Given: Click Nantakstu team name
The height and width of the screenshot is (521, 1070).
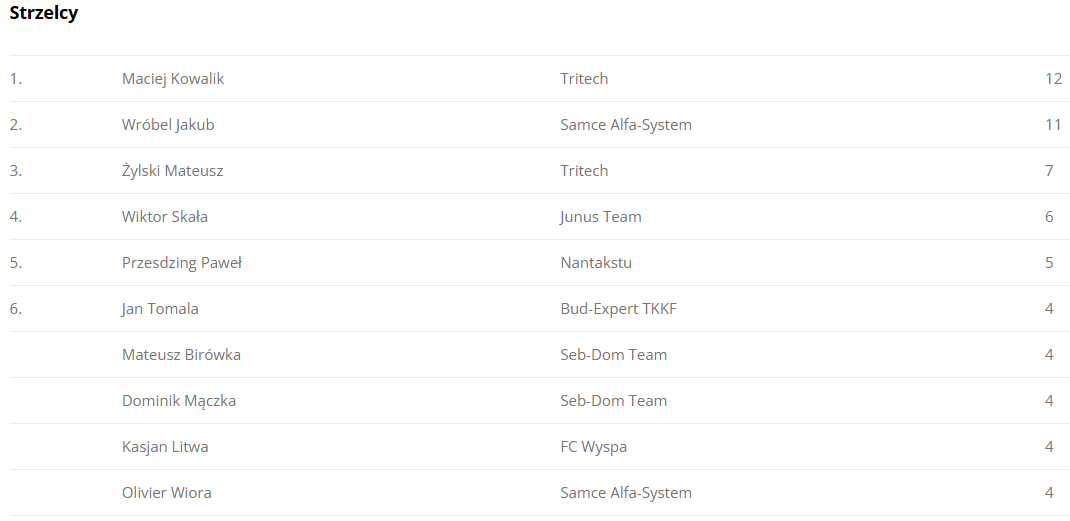Looking at the screenshot, I should [x=596, y=263].
